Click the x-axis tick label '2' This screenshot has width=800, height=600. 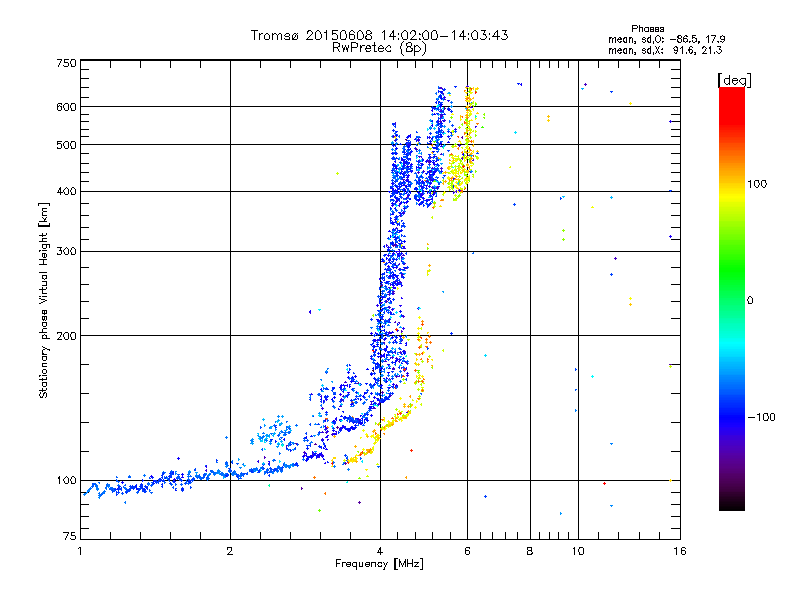[x=230, y=551]
